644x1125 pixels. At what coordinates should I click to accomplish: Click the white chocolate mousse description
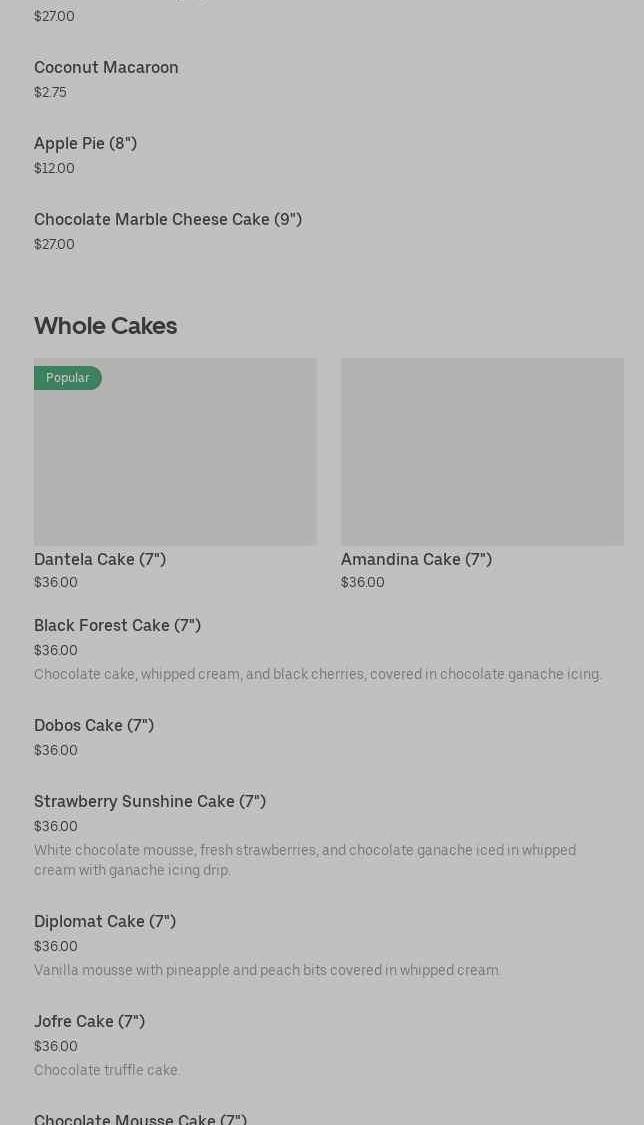[304, 860]
